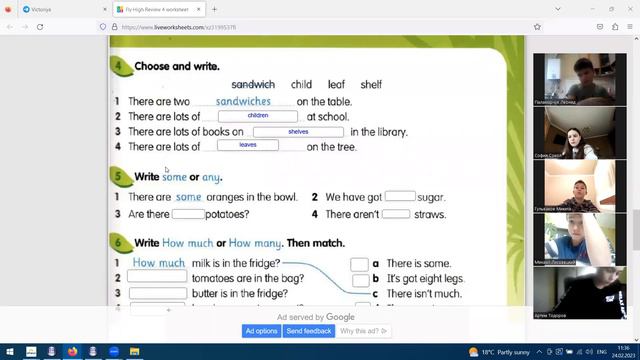The width and height of the screenshot is (640, 360).
Task: Select the bottom participant video tile
Action: click(580, 293)
